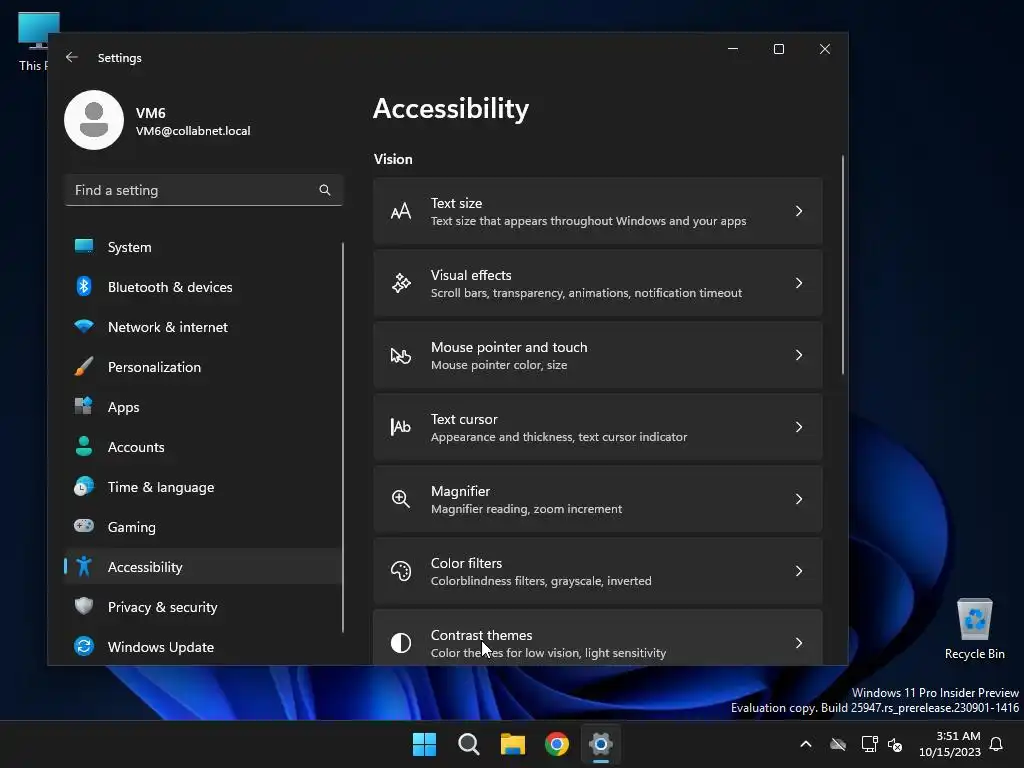Image resolution: width=1024 pixels, height=768 pixels.
Task: Click the Personalization paintbrush icon
Action: [x=84, y=366]
